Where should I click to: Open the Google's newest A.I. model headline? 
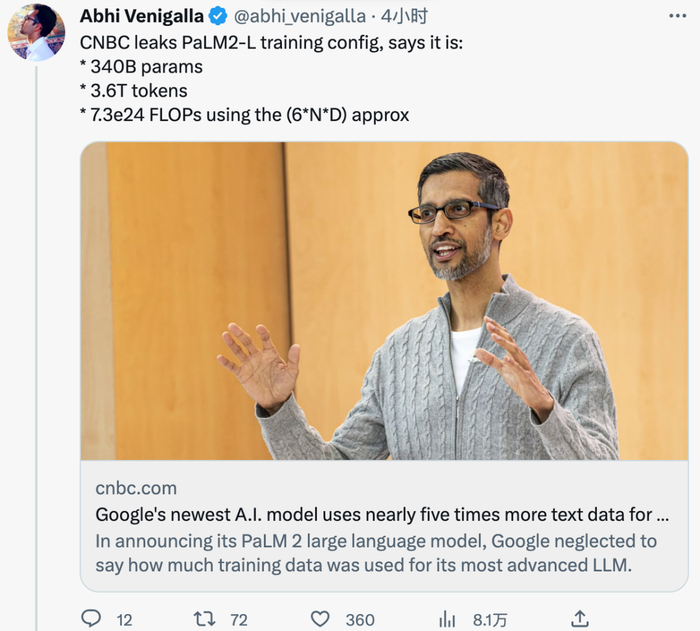coord(382,515)
